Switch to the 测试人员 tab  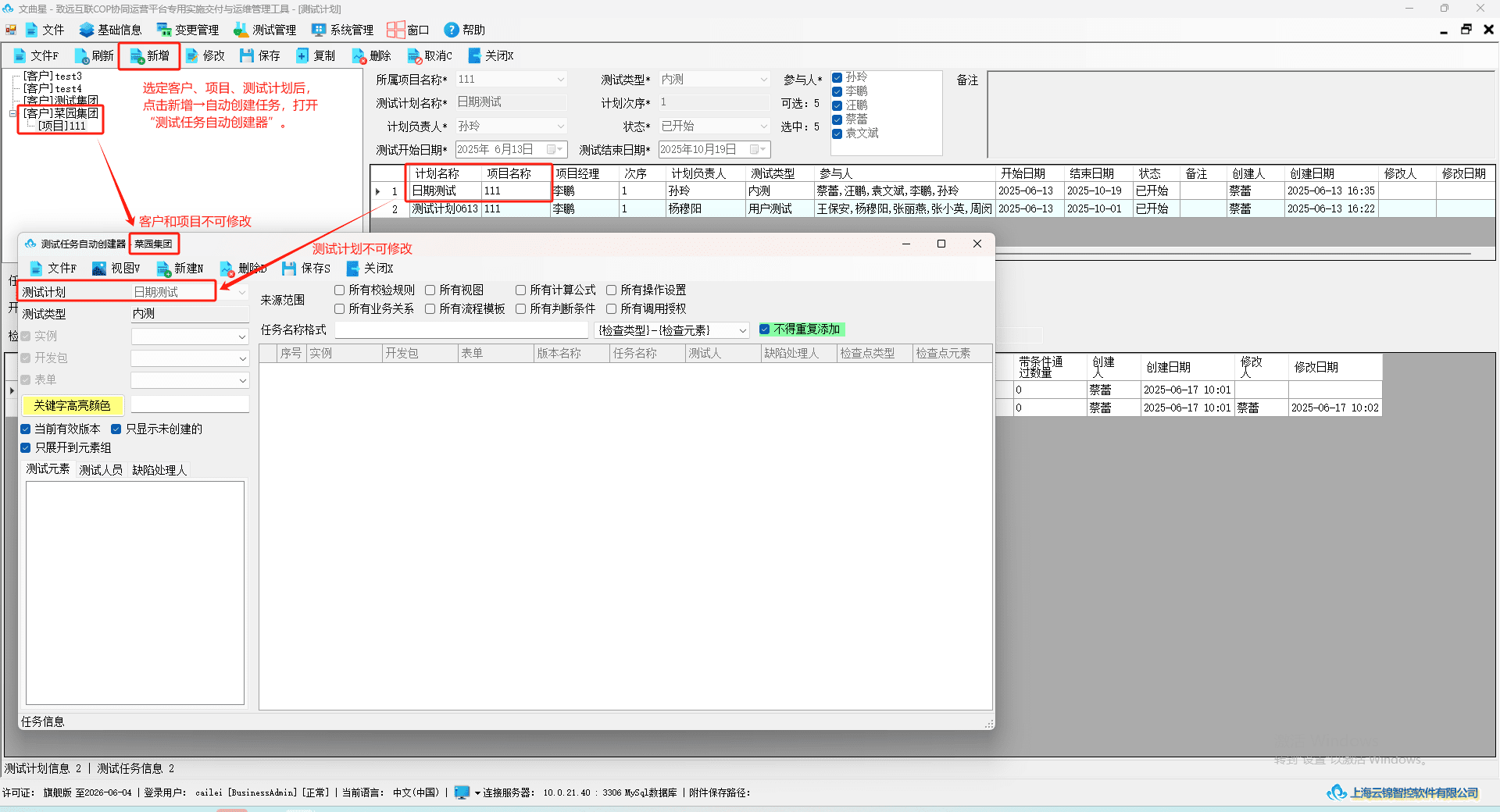click(101, 470)
